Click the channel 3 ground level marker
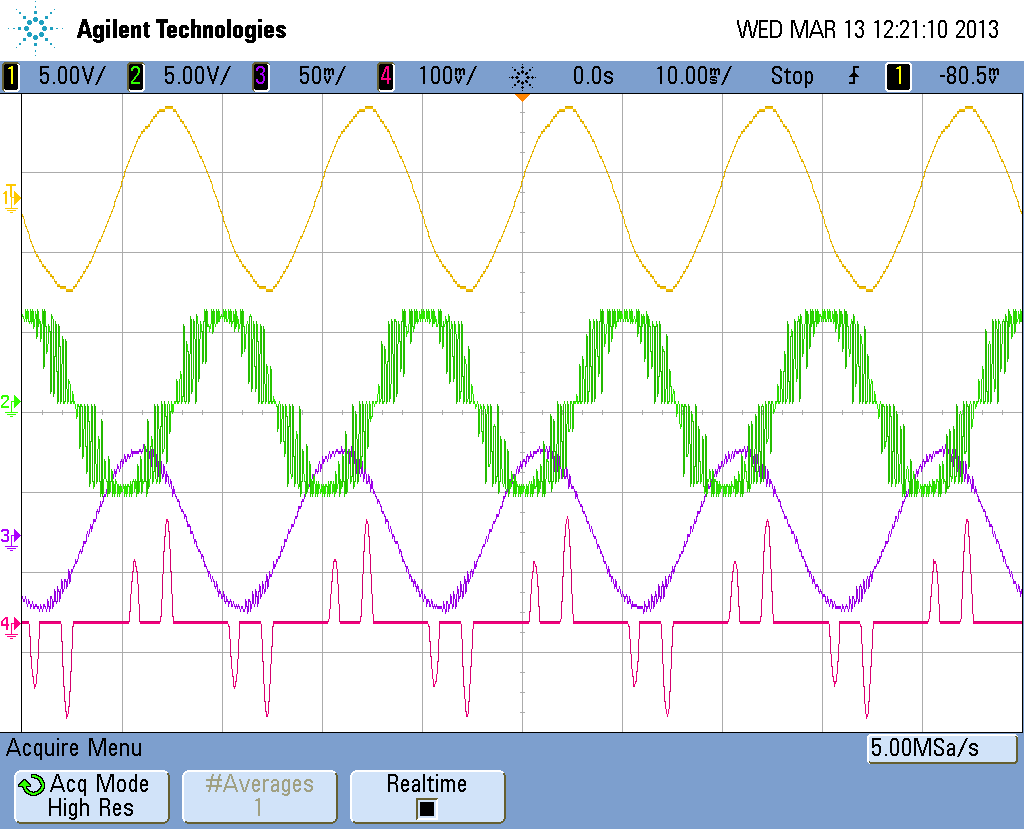This screenshot has height=829, width=1024. [10, 539]
